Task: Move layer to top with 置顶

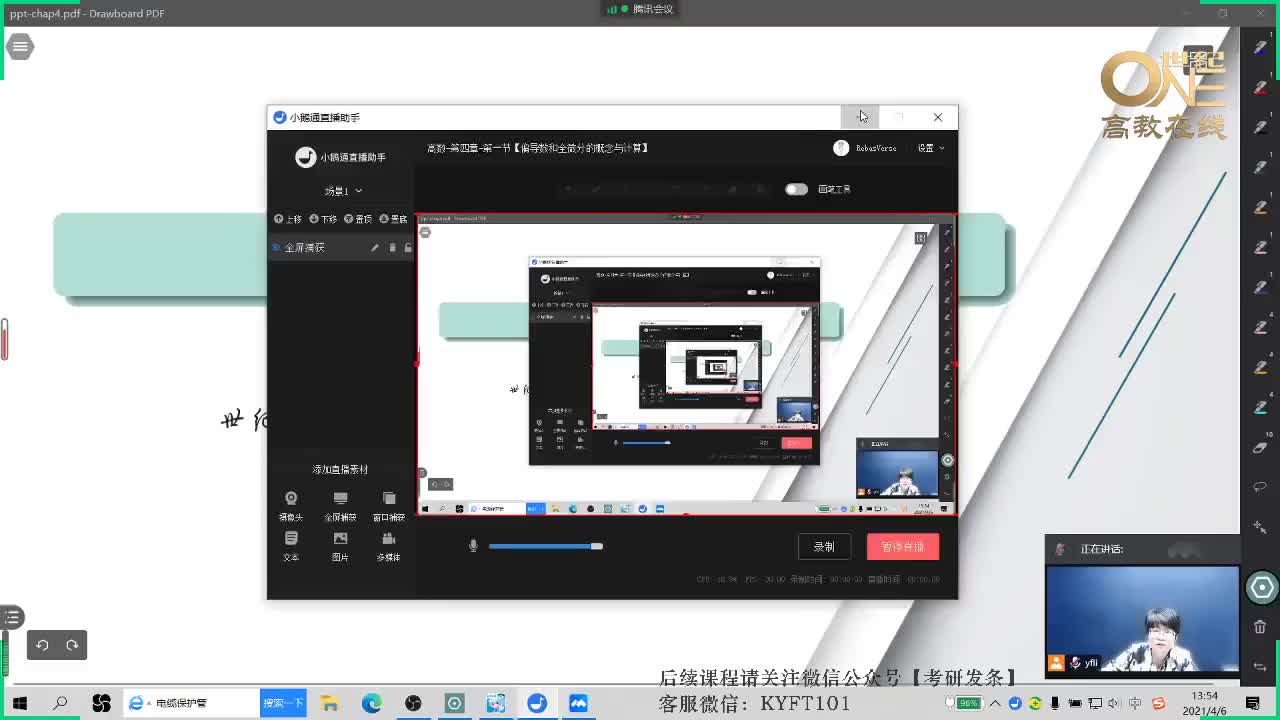Action: [358, 219]
